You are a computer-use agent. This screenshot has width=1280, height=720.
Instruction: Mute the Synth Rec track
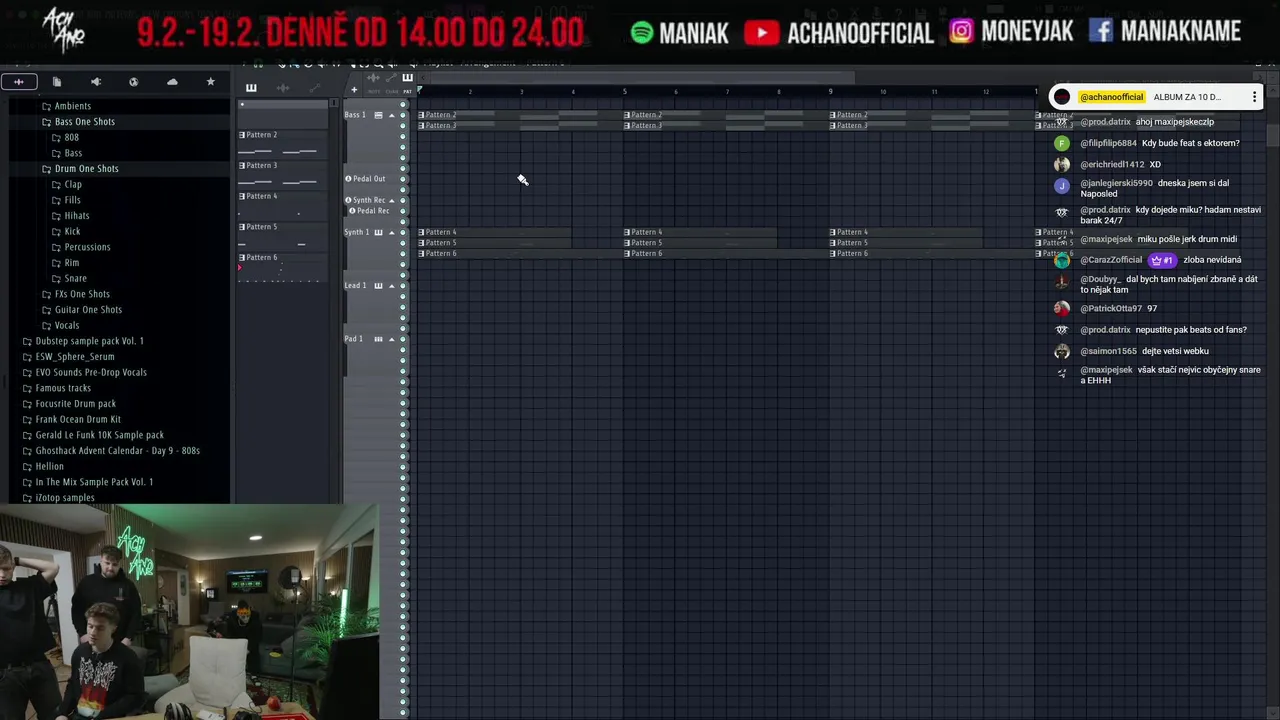click(404, 200)
